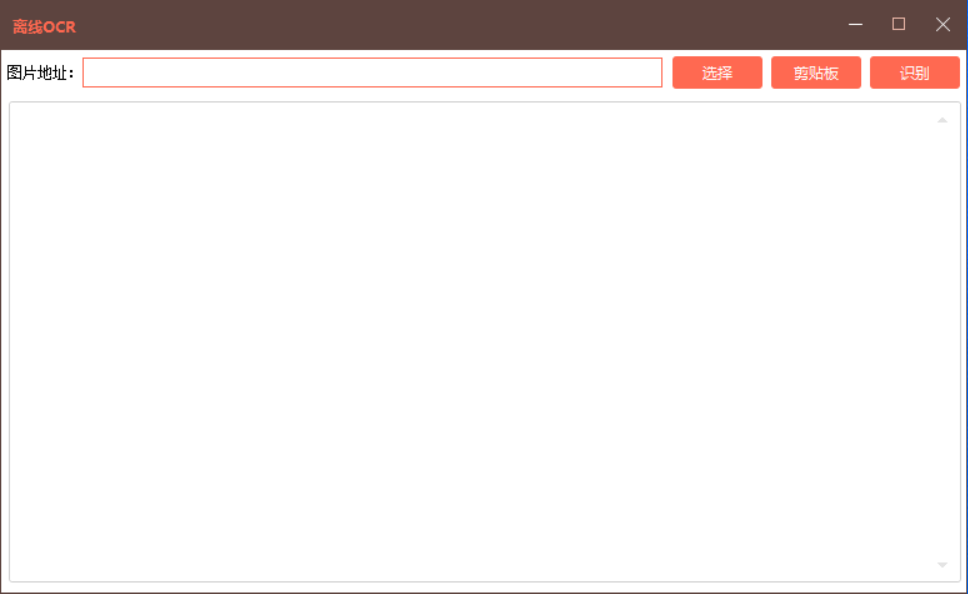The height and width of the screenshot is (594, 968).
Task: Click the square maximize icon
Action: 898,24
